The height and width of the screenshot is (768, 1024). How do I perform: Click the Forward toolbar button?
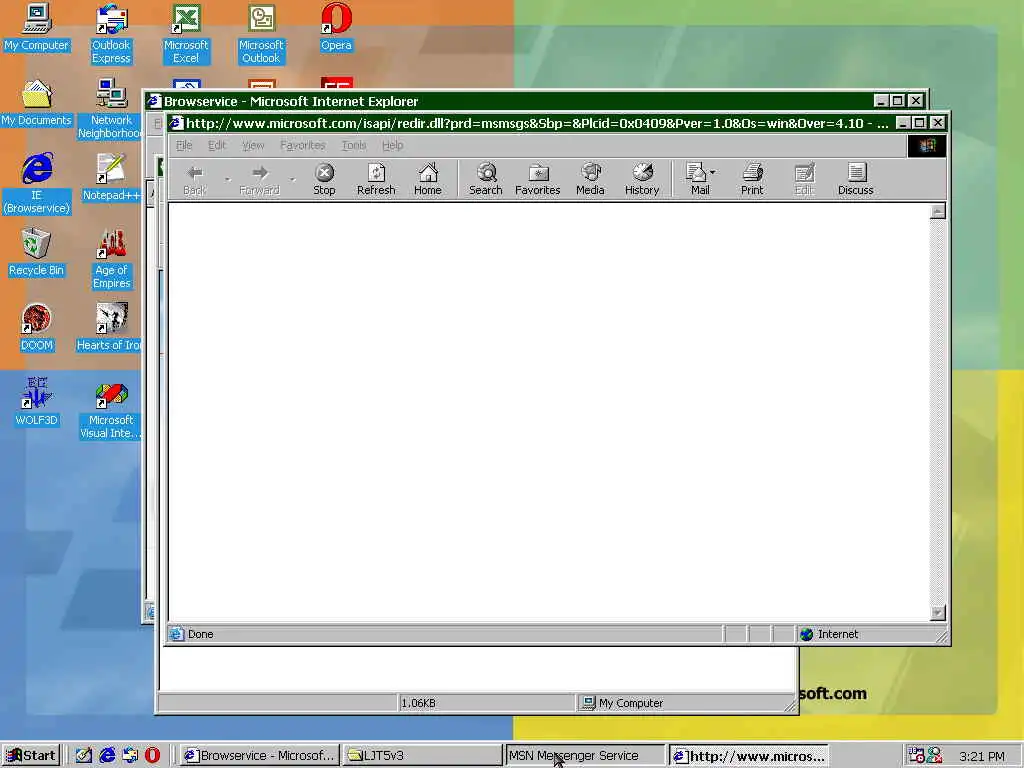coord(259,179)
